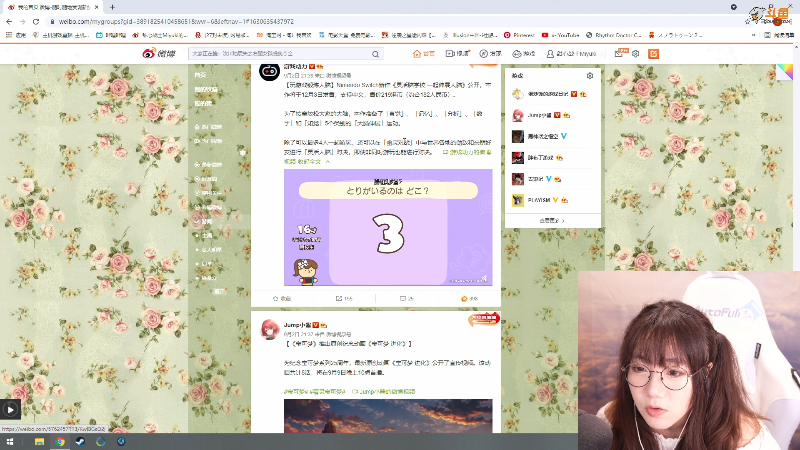Open File Explorer from the taskbar
The height and width of the screenshot is (450, 800).
click(39, 442)
